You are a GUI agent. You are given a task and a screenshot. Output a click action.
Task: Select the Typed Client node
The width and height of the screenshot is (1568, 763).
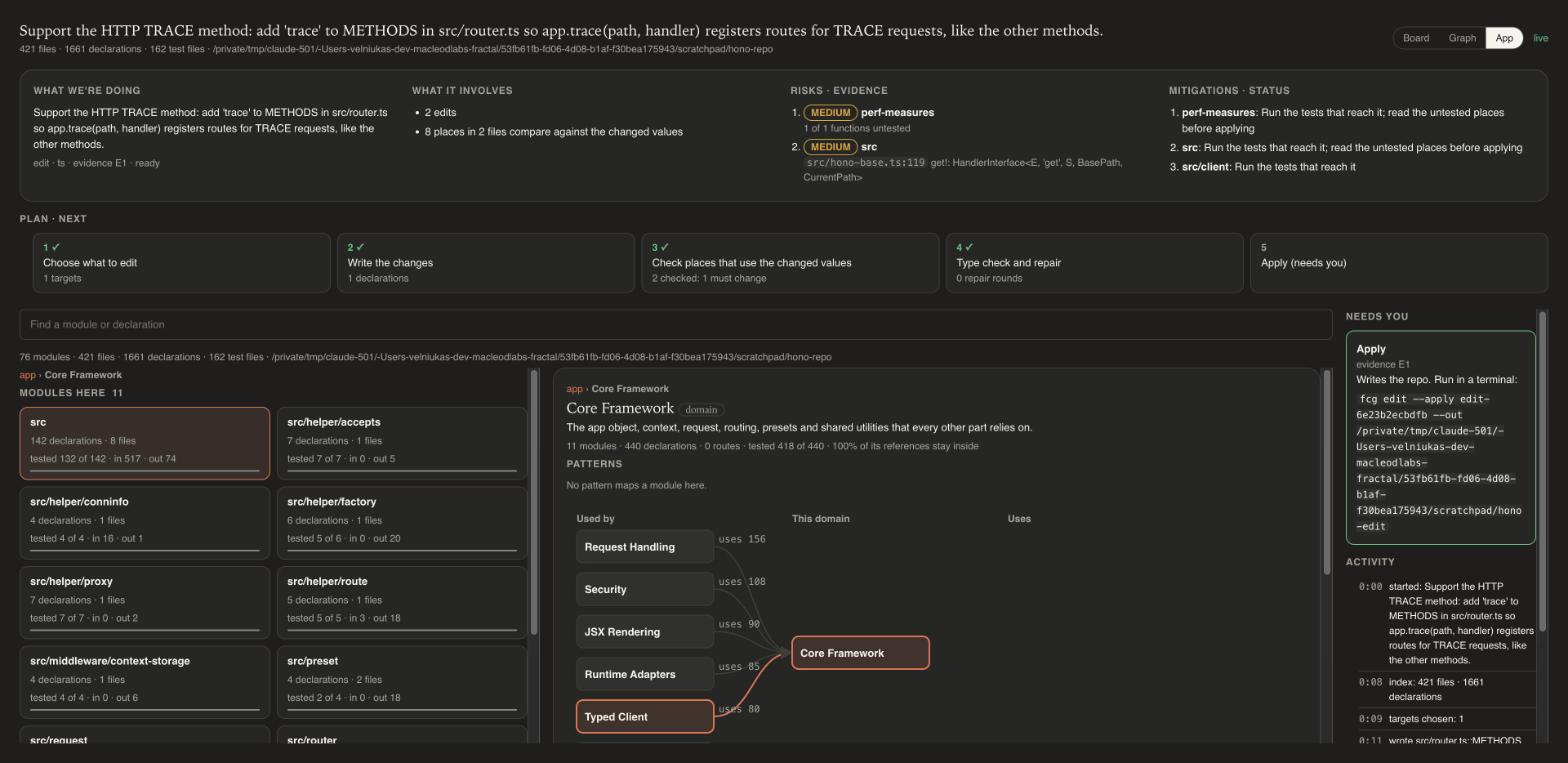click(x=645, y=717)
